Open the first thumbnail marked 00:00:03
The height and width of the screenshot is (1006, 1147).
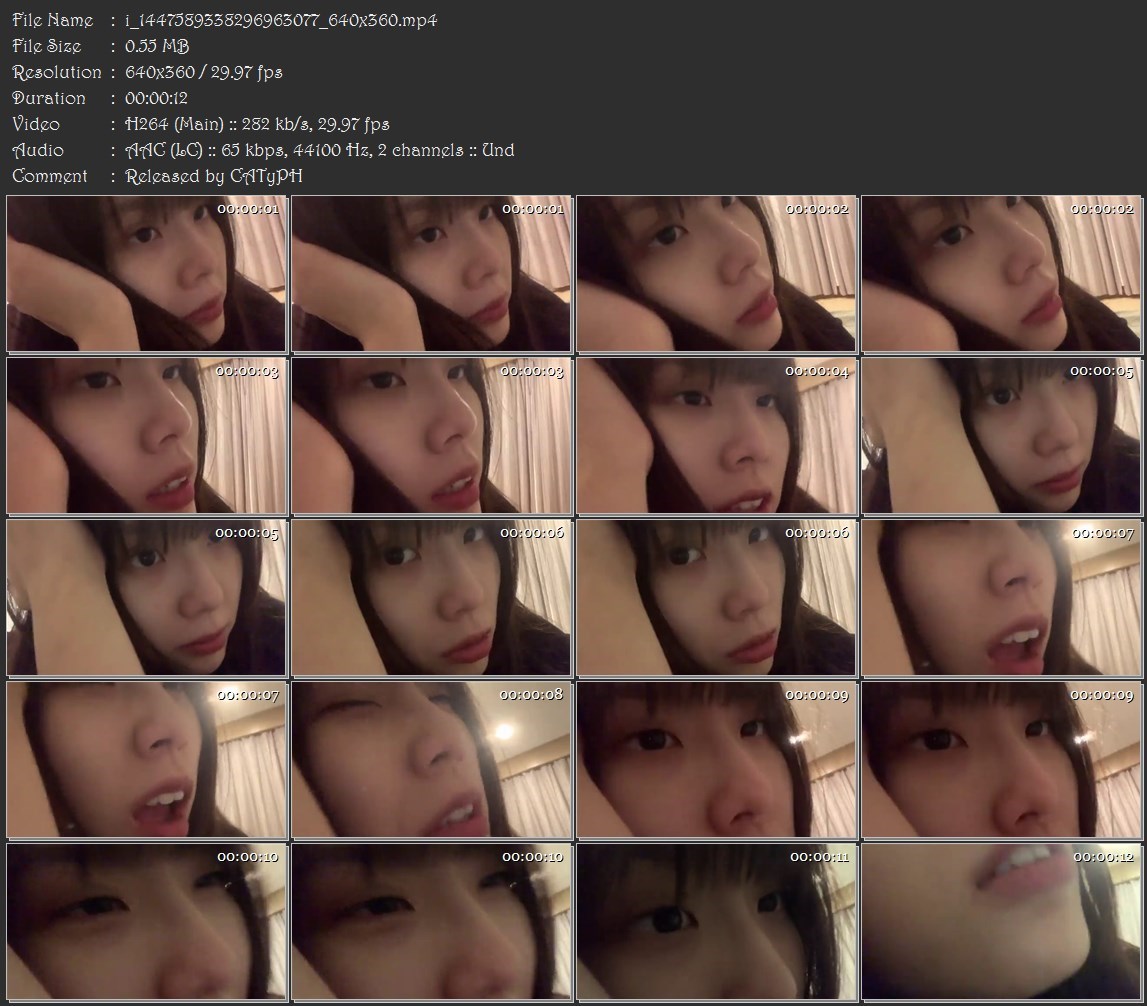pos(146,436)
